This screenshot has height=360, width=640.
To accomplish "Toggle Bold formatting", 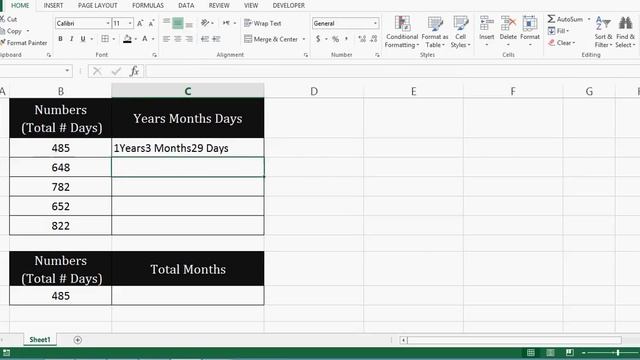I will pyautogui.click(x=60, y=39).
